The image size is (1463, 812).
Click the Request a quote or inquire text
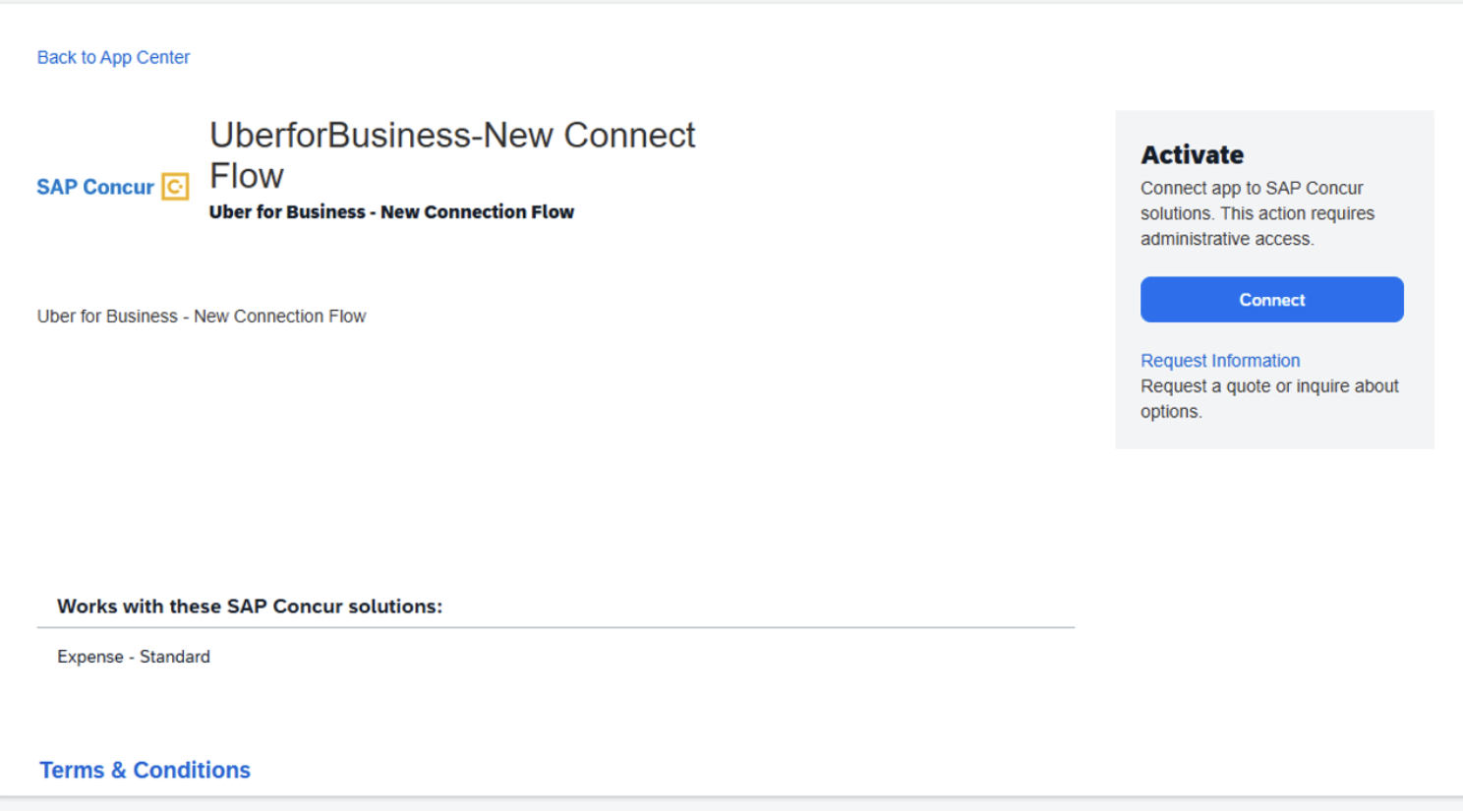1269,399
